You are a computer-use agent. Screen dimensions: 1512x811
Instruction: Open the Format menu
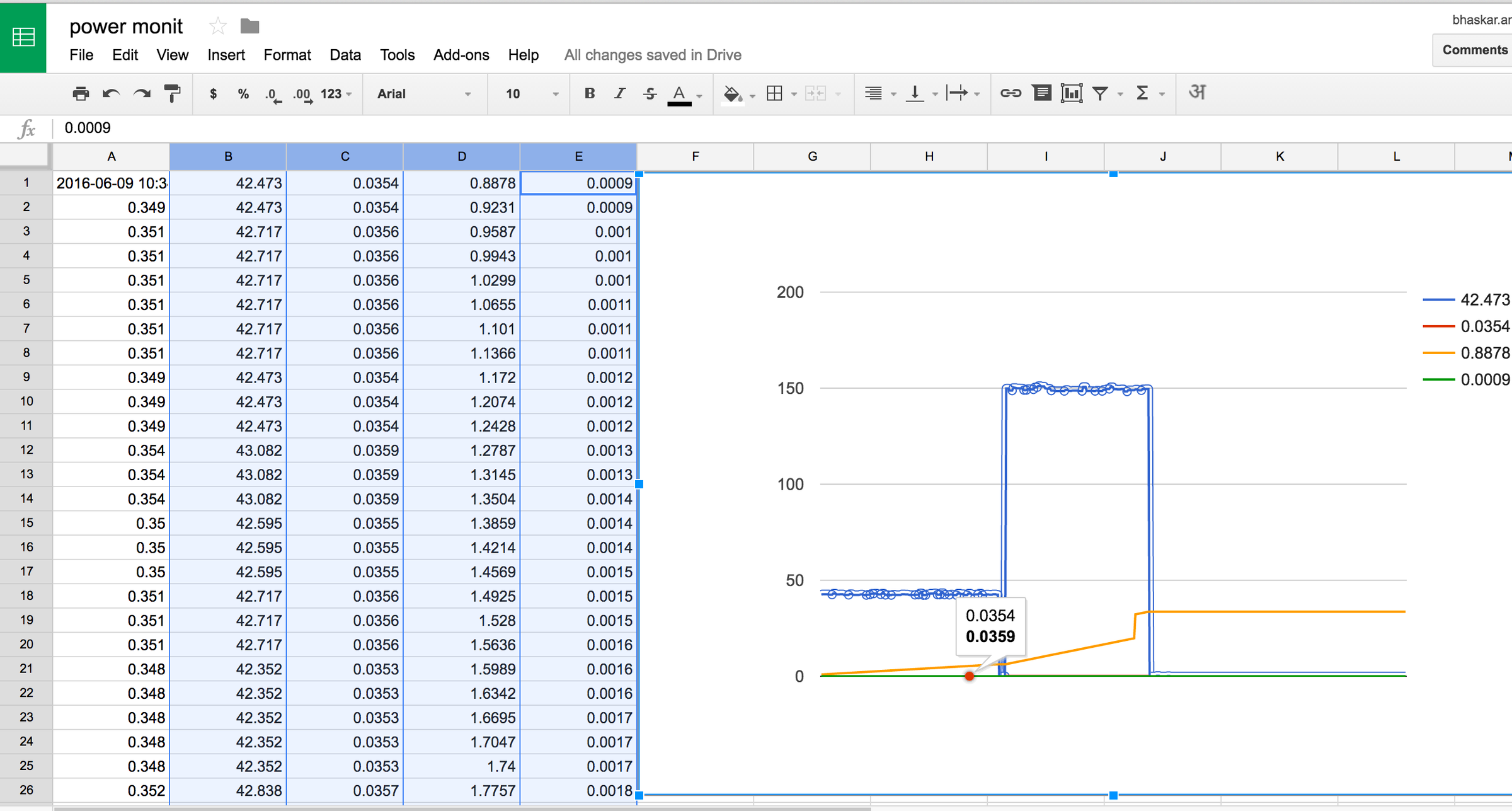coord(287,55)
